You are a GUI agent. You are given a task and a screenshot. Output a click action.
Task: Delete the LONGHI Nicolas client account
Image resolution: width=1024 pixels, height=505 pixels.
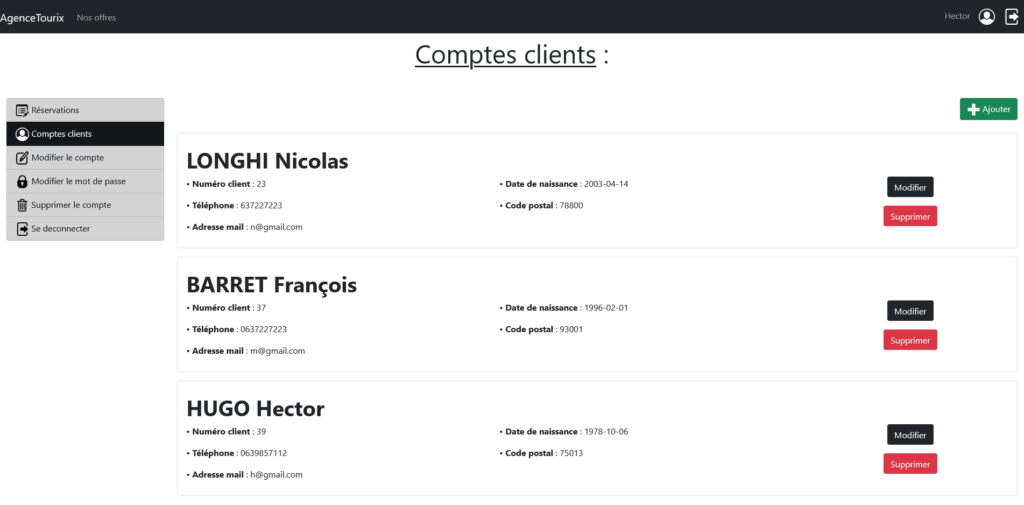(909, 216)
